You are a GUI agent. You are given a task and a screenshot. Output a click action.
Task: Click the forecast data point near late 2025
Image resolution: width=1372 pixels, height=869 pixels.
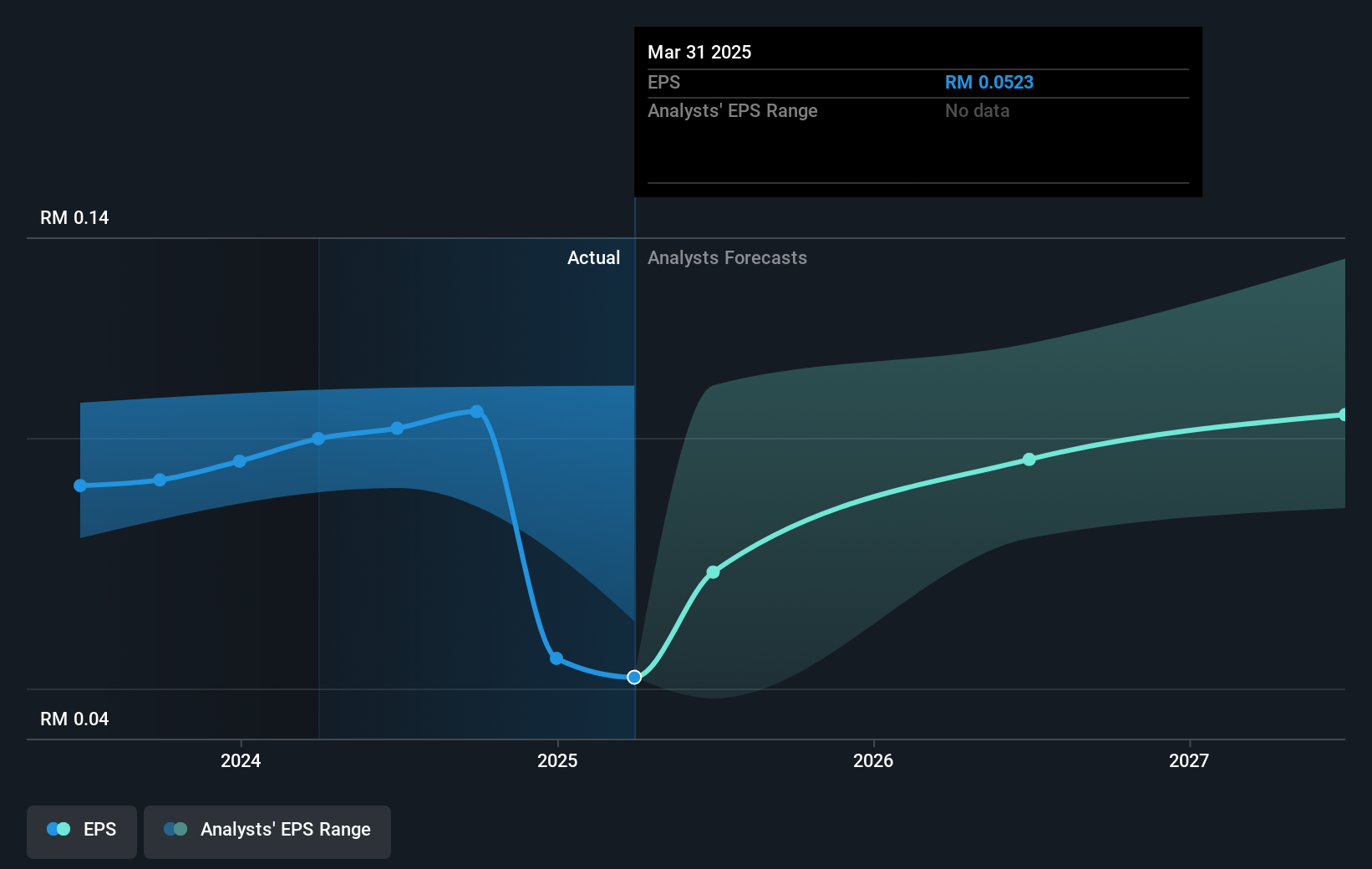(713, 572)
